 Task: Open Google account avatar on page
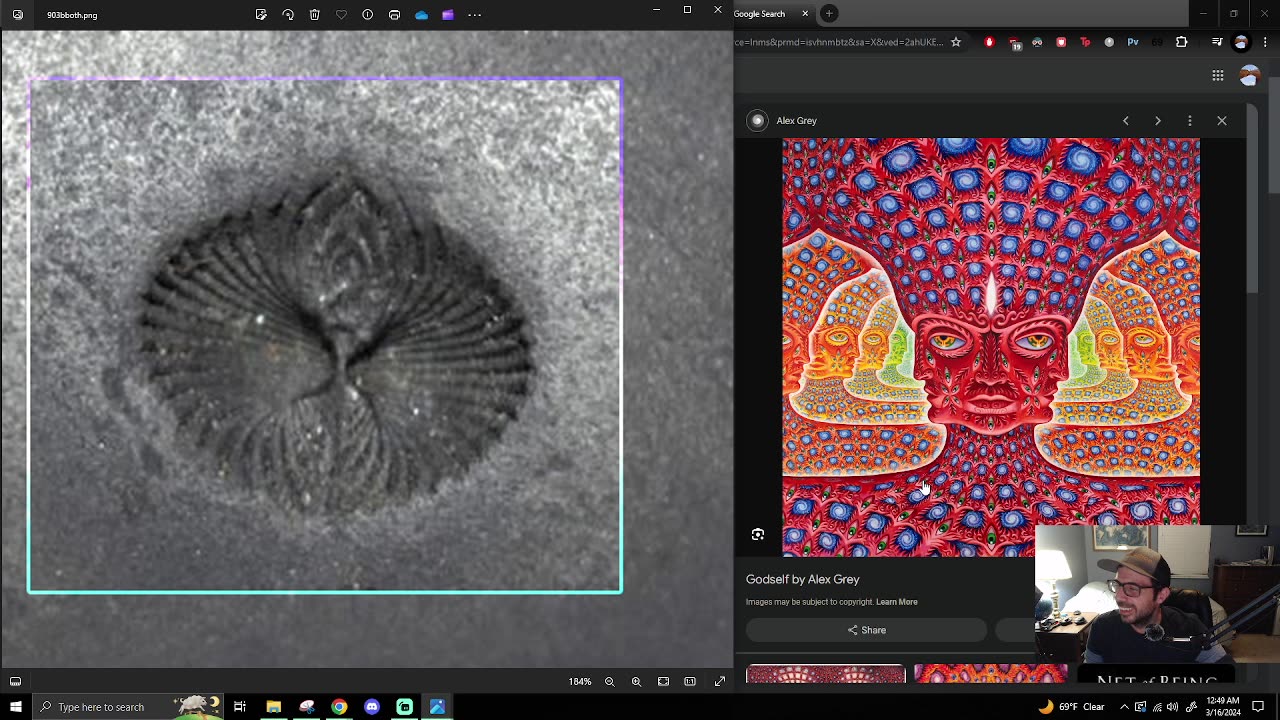(1250, 75)
